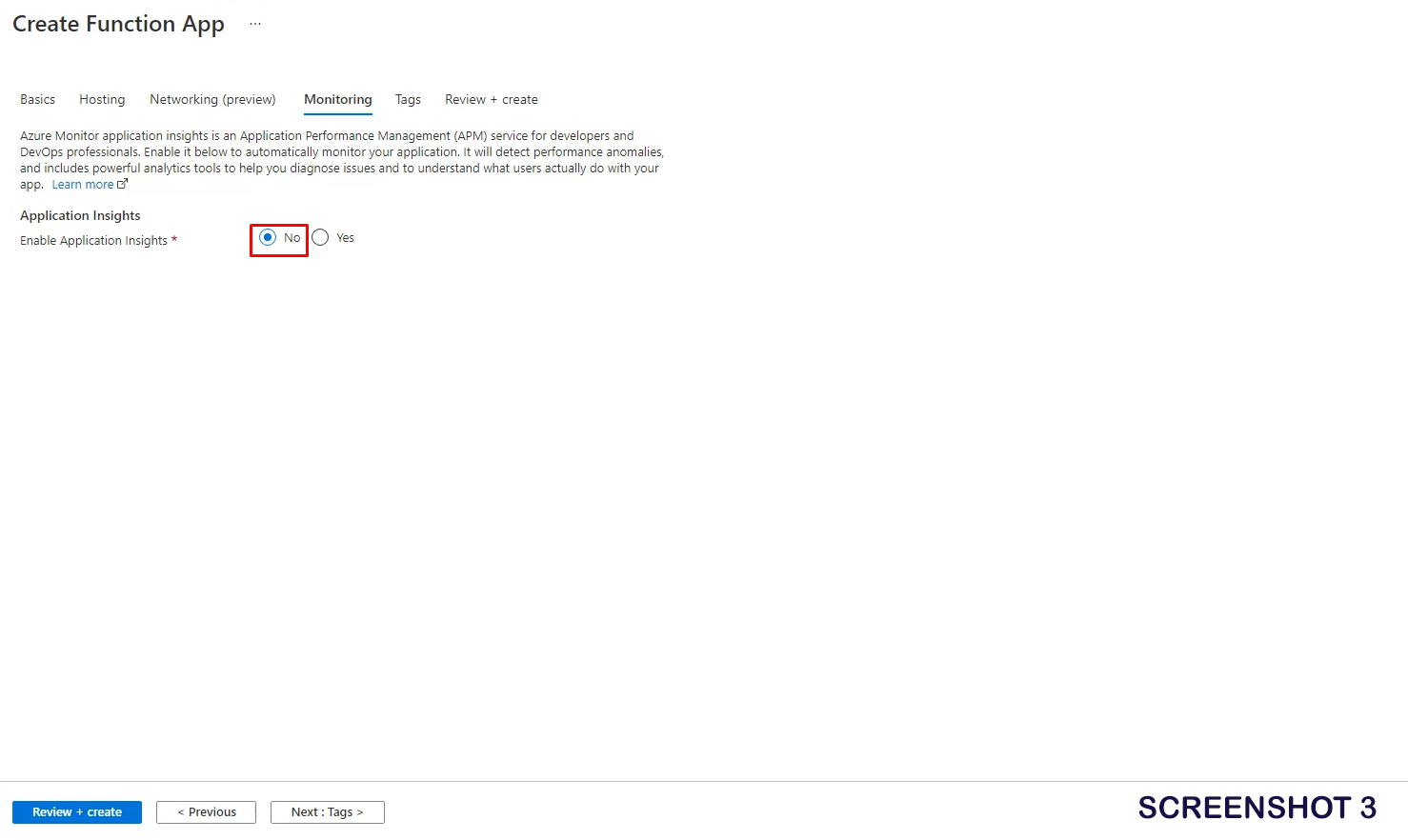Screen dimensions: 1408x840
Task: Go to the Hosting tab
Action: point(102,99)
